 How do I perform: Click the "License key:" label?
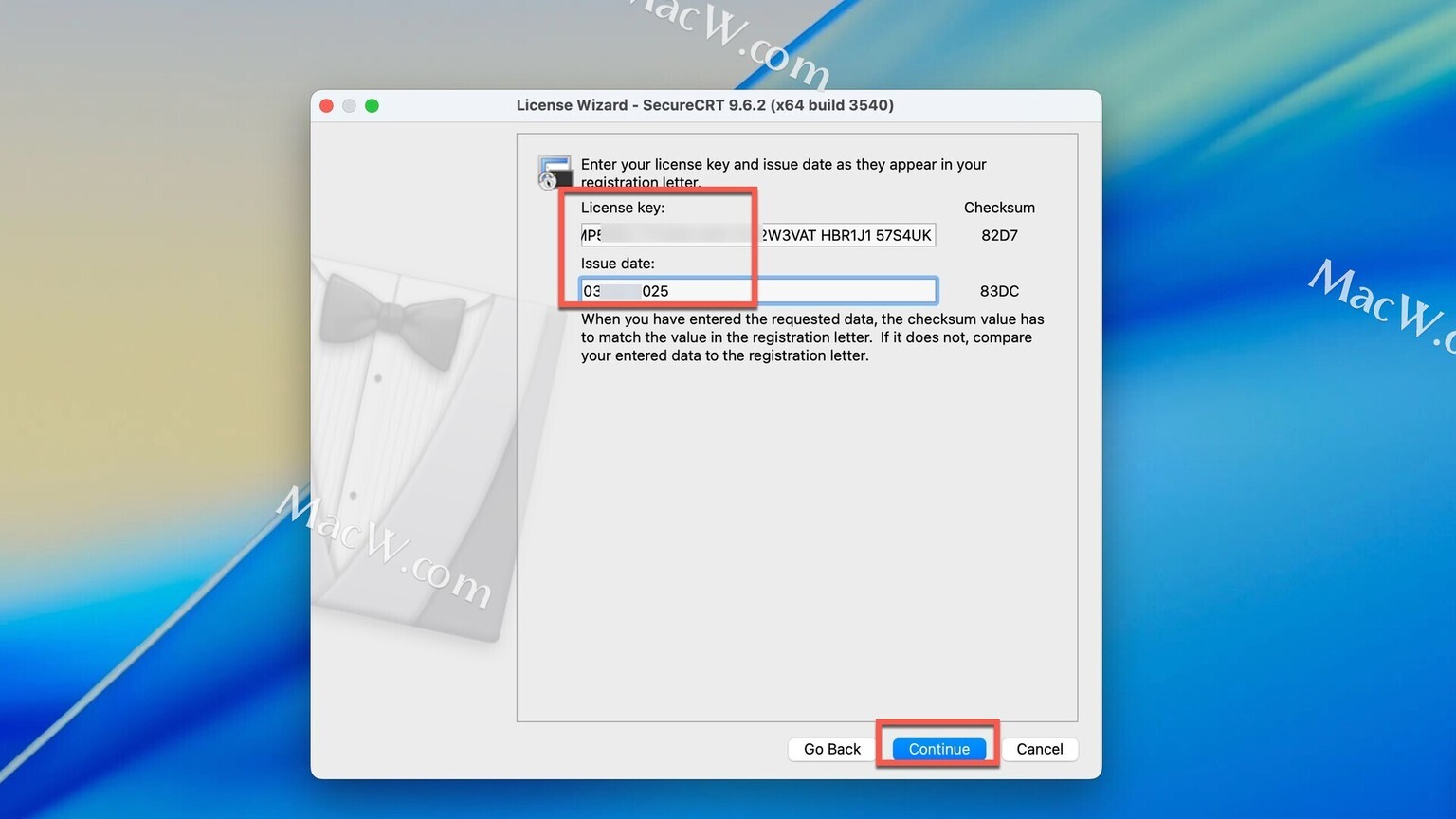click(x=623, y=208)
